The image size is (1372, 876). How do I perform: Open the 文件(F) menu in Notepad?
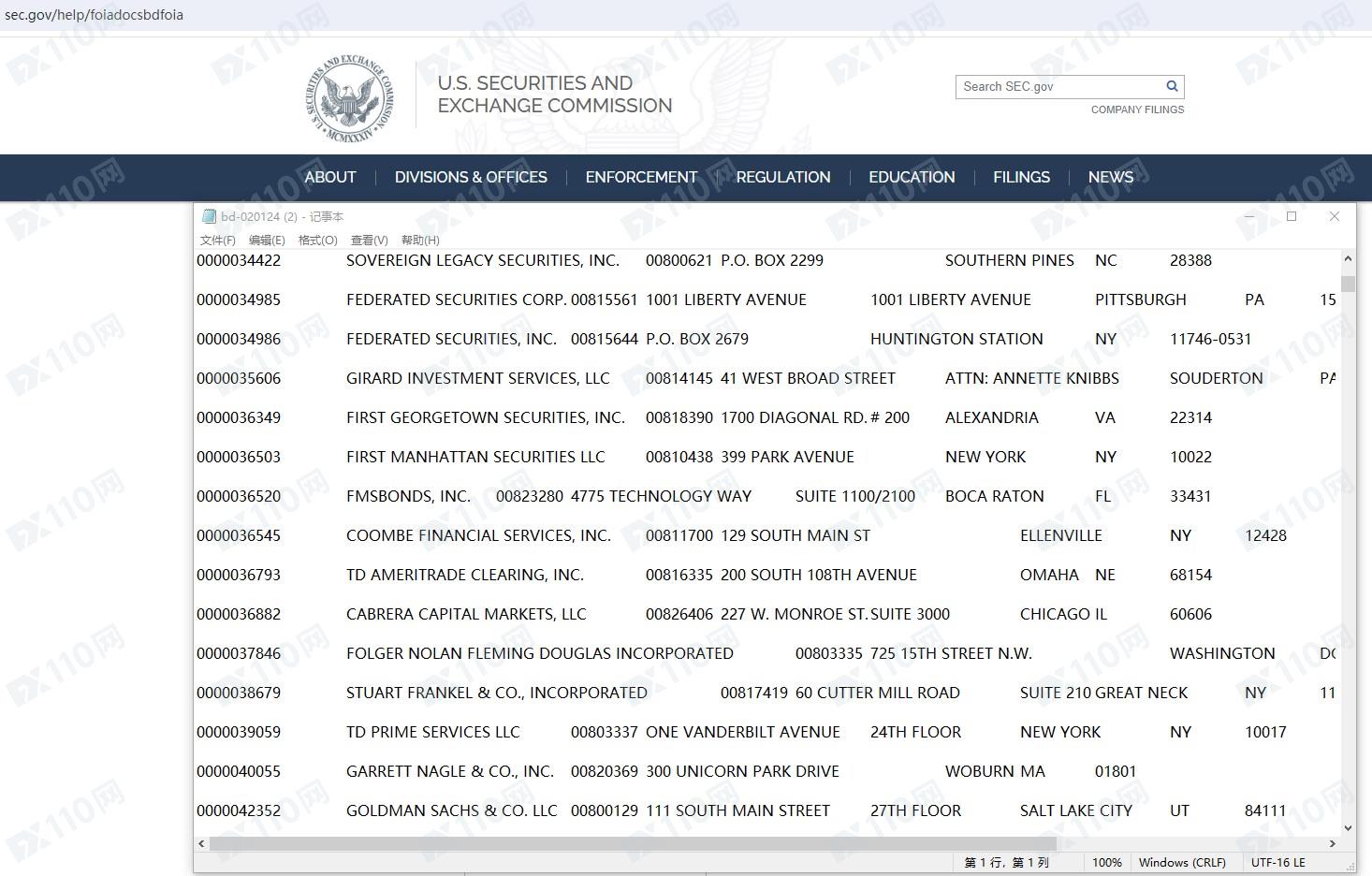tap(218, 241)
